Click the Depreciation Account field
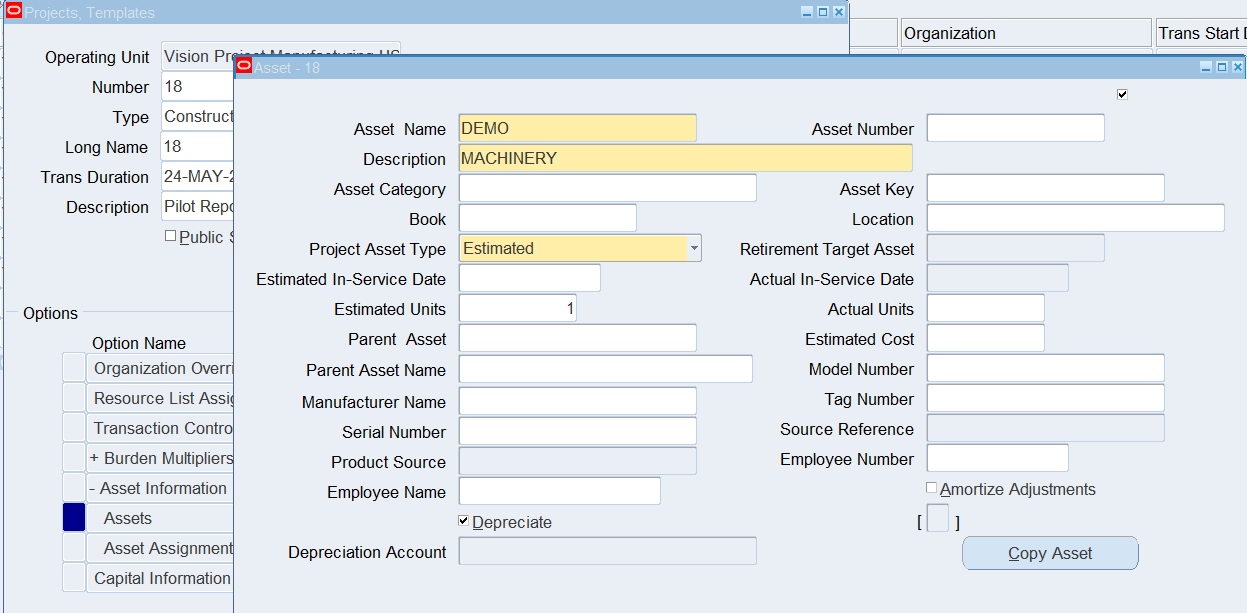The height and width of the screenshot is (613, 1247). [608, 551]
